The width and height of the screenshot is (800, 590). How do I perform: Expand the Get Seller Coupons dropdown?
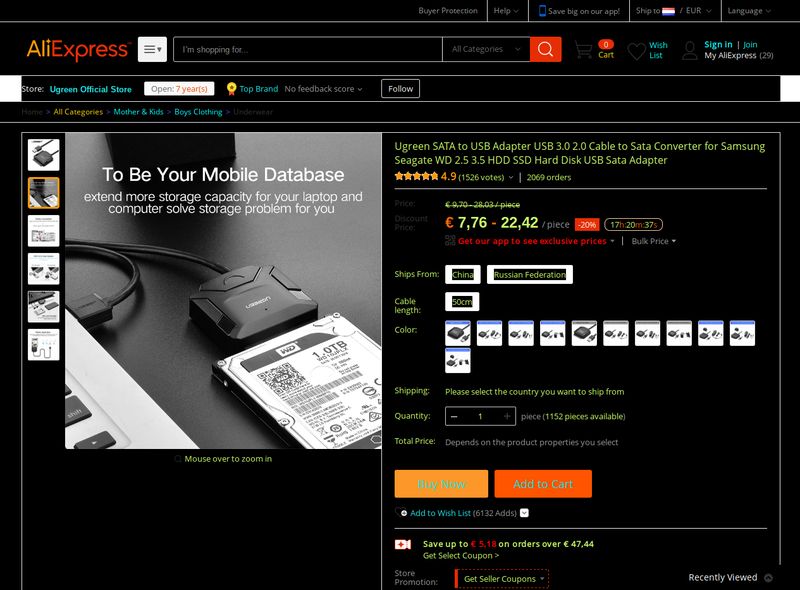point(502,579)
